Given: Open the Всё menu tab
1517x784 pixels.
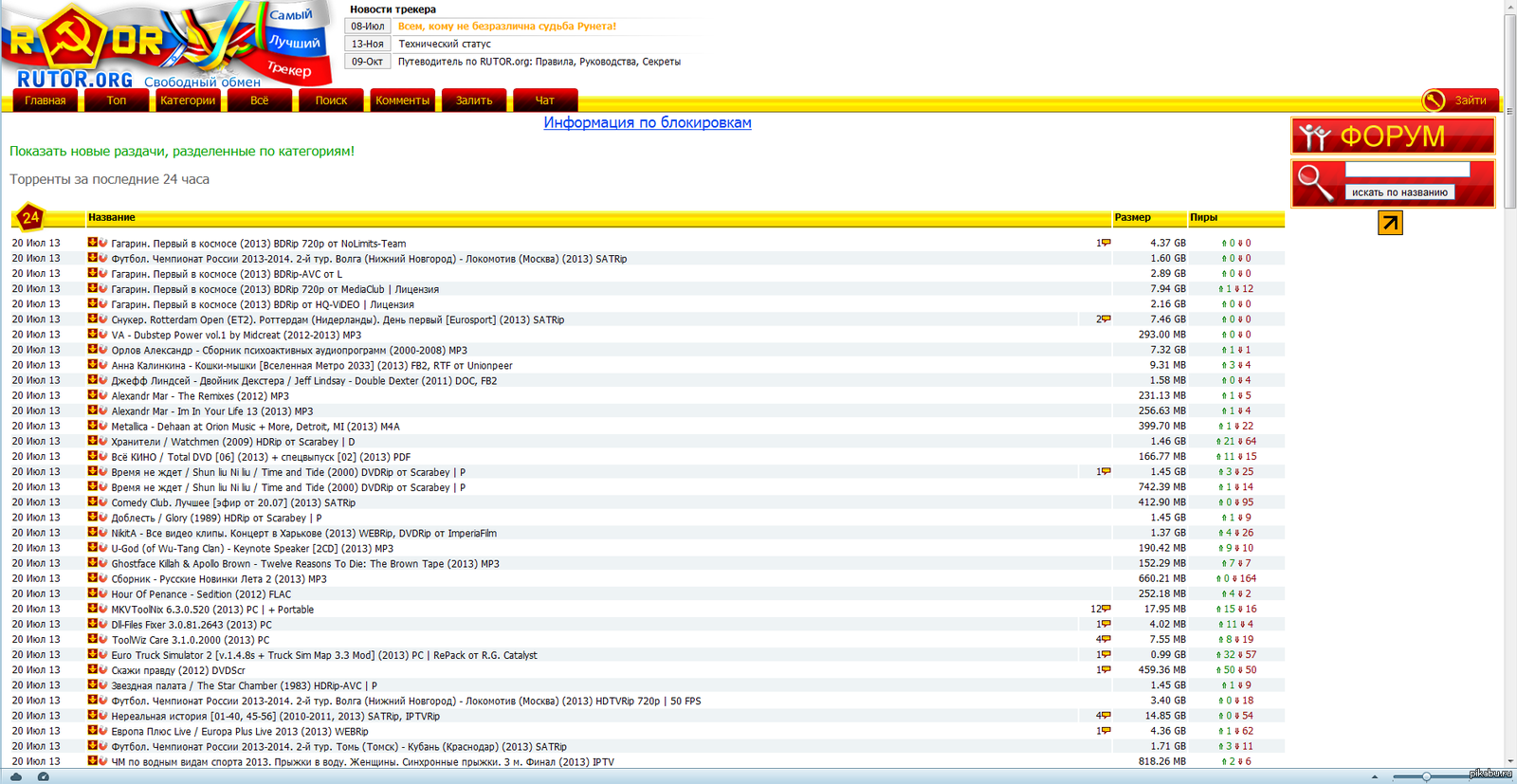Looking at the screenshot, I should (260, 100).
